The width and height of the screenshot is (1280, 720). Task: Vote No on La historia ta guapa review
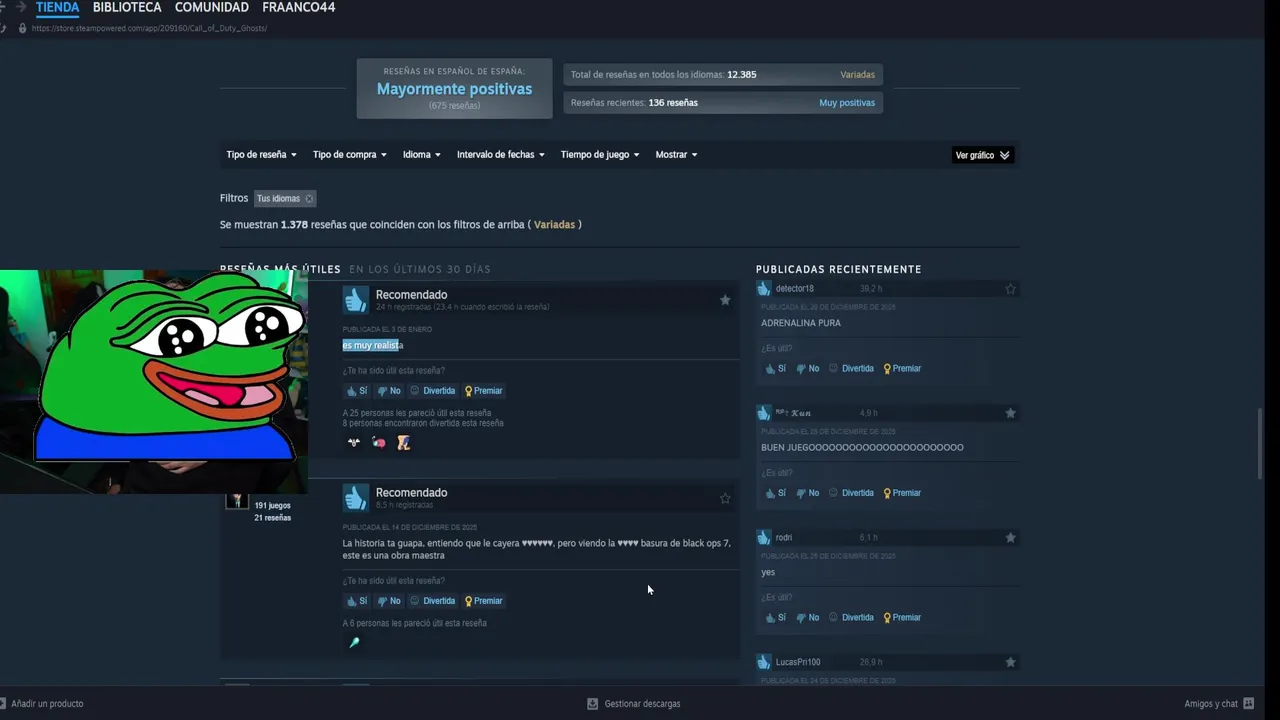389,601
